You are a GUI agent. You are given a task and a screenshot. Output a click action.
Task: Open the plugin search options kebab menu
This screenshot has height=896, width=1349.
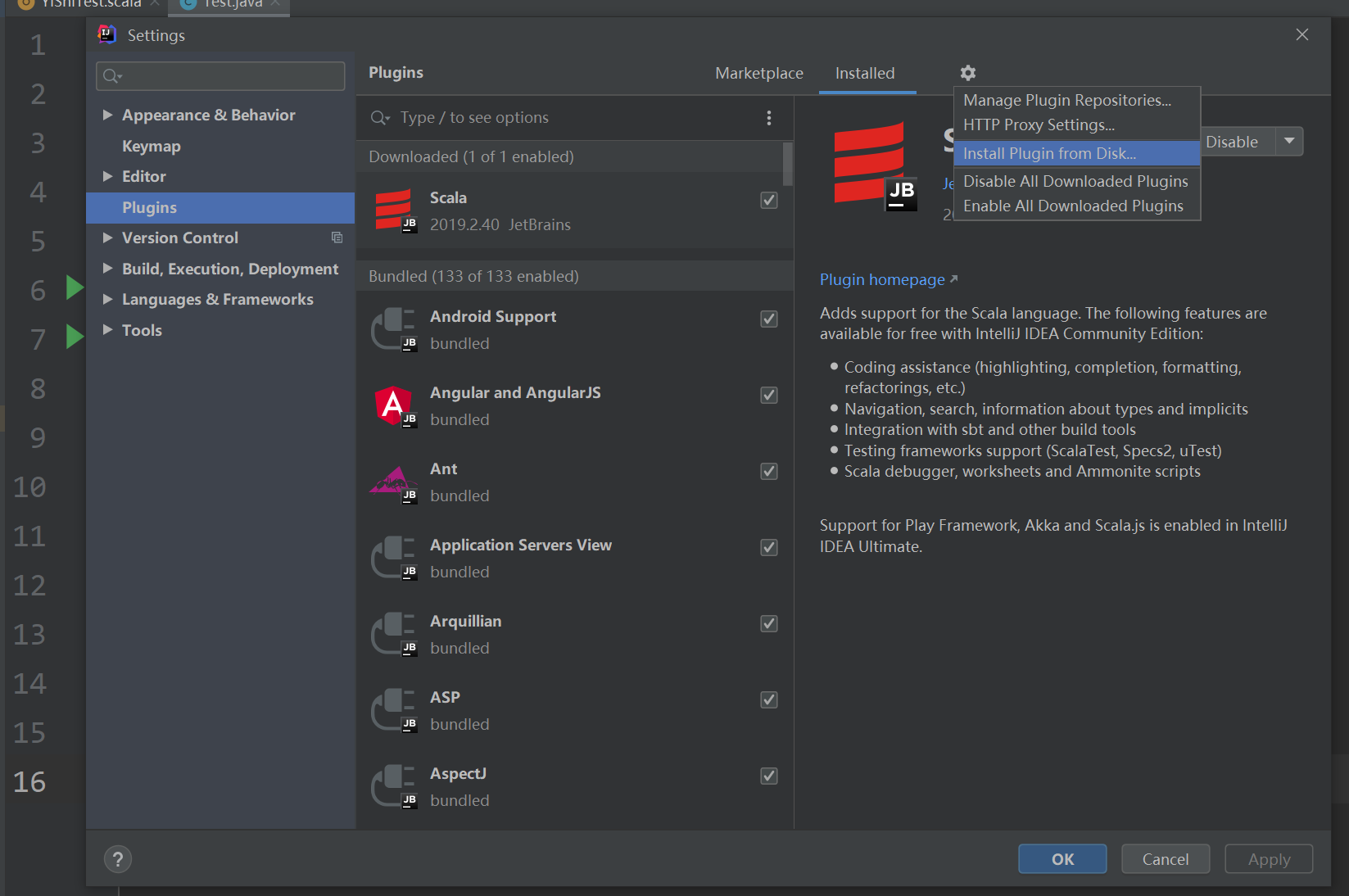[768, 118]
